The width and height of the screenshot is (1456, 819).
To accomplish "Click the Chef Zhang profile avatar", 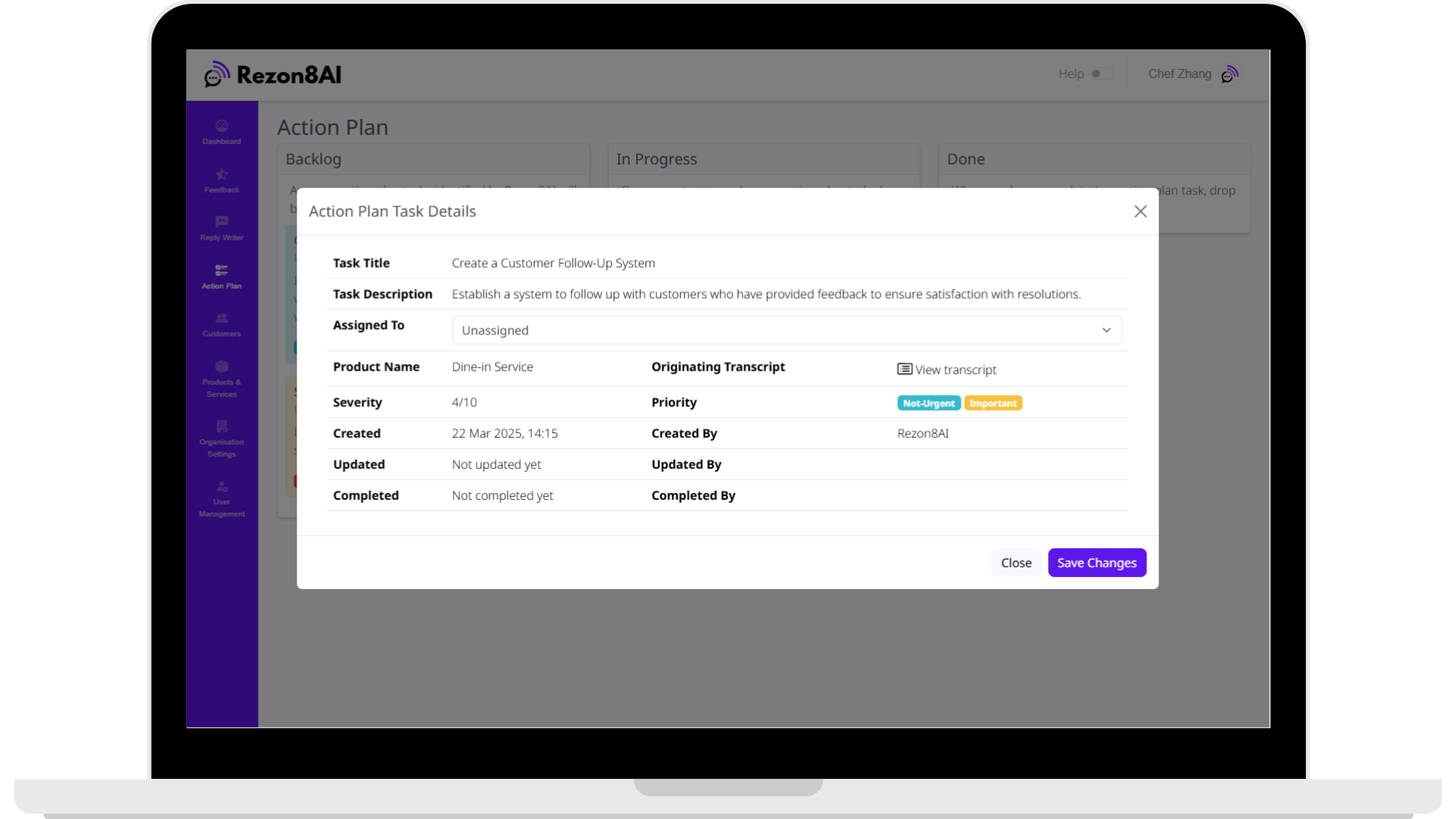I will 1230,74.
